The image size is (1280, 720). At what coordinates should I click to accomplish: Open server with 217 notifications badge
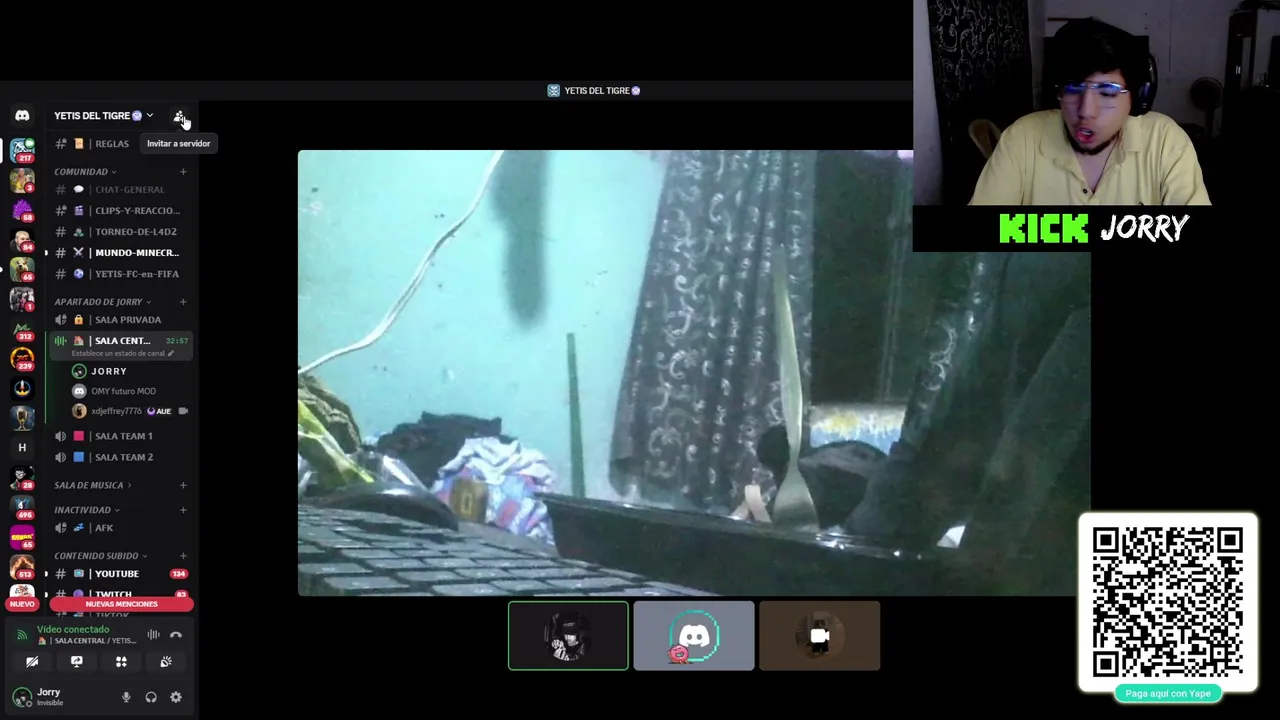(22, 151)
